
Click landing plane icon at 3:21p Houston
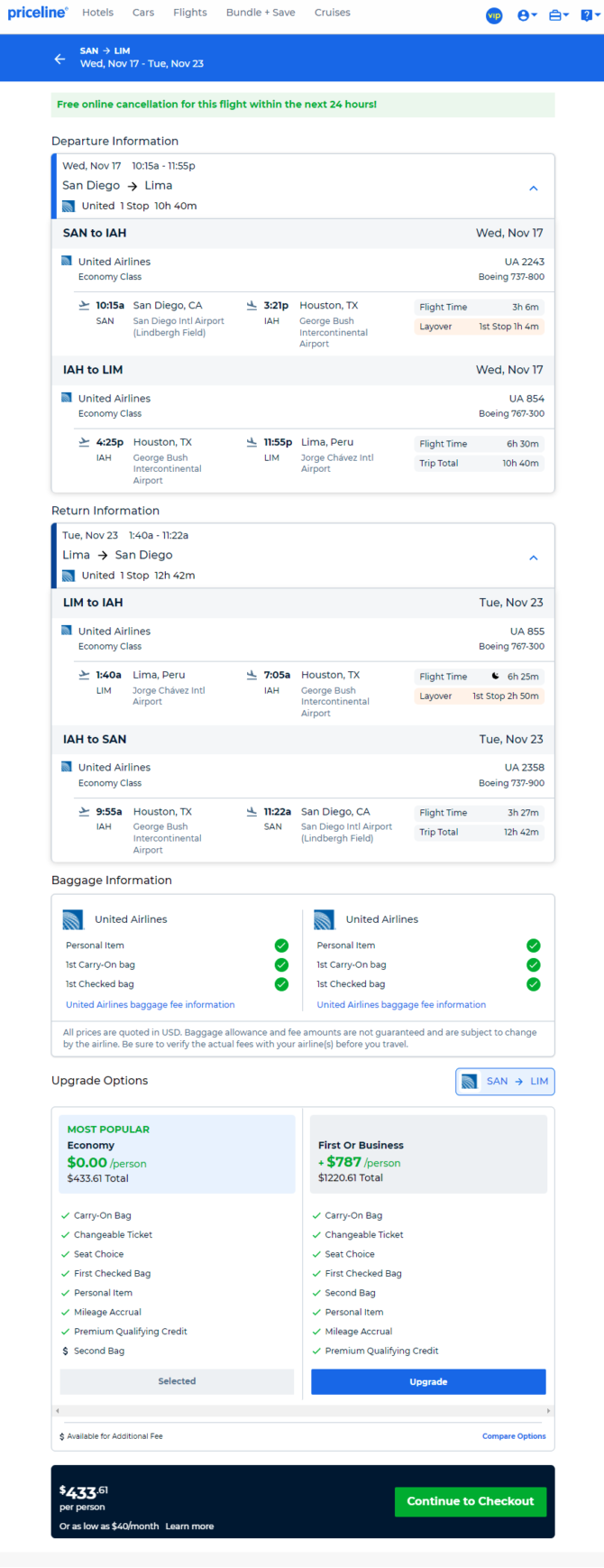pyautogui.click(x=252, y=306)
